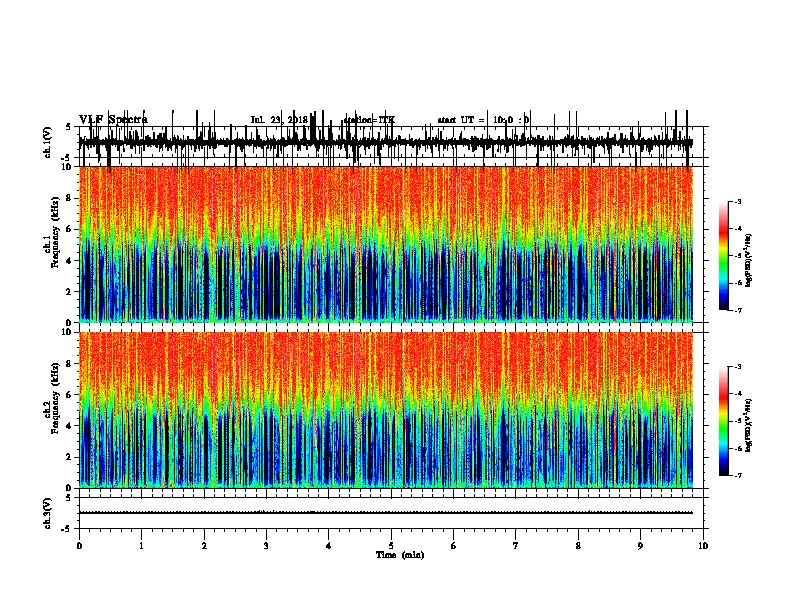Image resolution: width=792 pixels, height=612 pixels.
Task: Click time axis tick label "9"
Action: point(640,545)
